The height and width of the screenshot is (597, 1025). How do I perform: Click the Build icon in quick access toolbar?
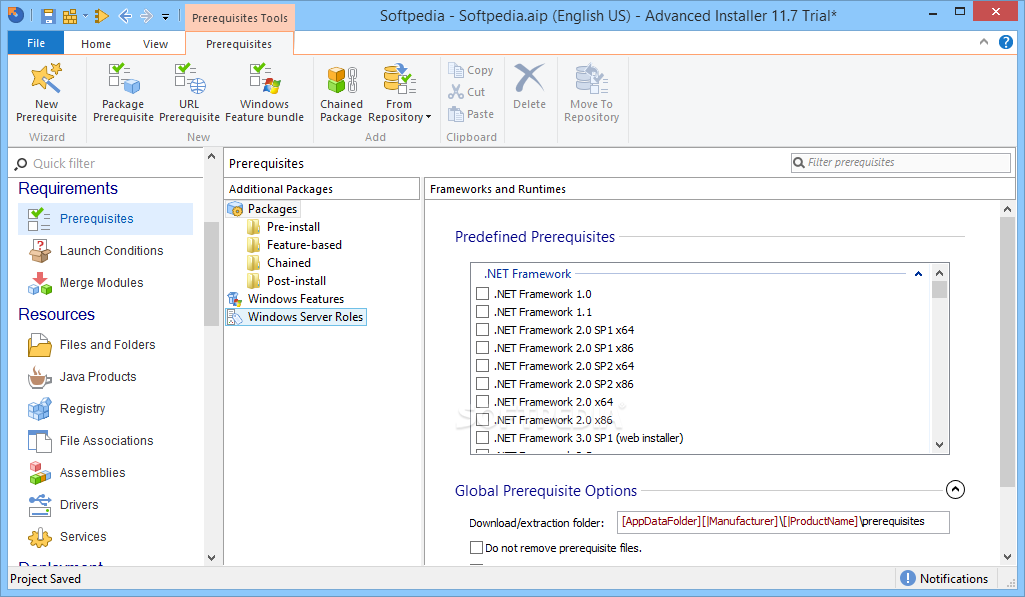[69, 16]
